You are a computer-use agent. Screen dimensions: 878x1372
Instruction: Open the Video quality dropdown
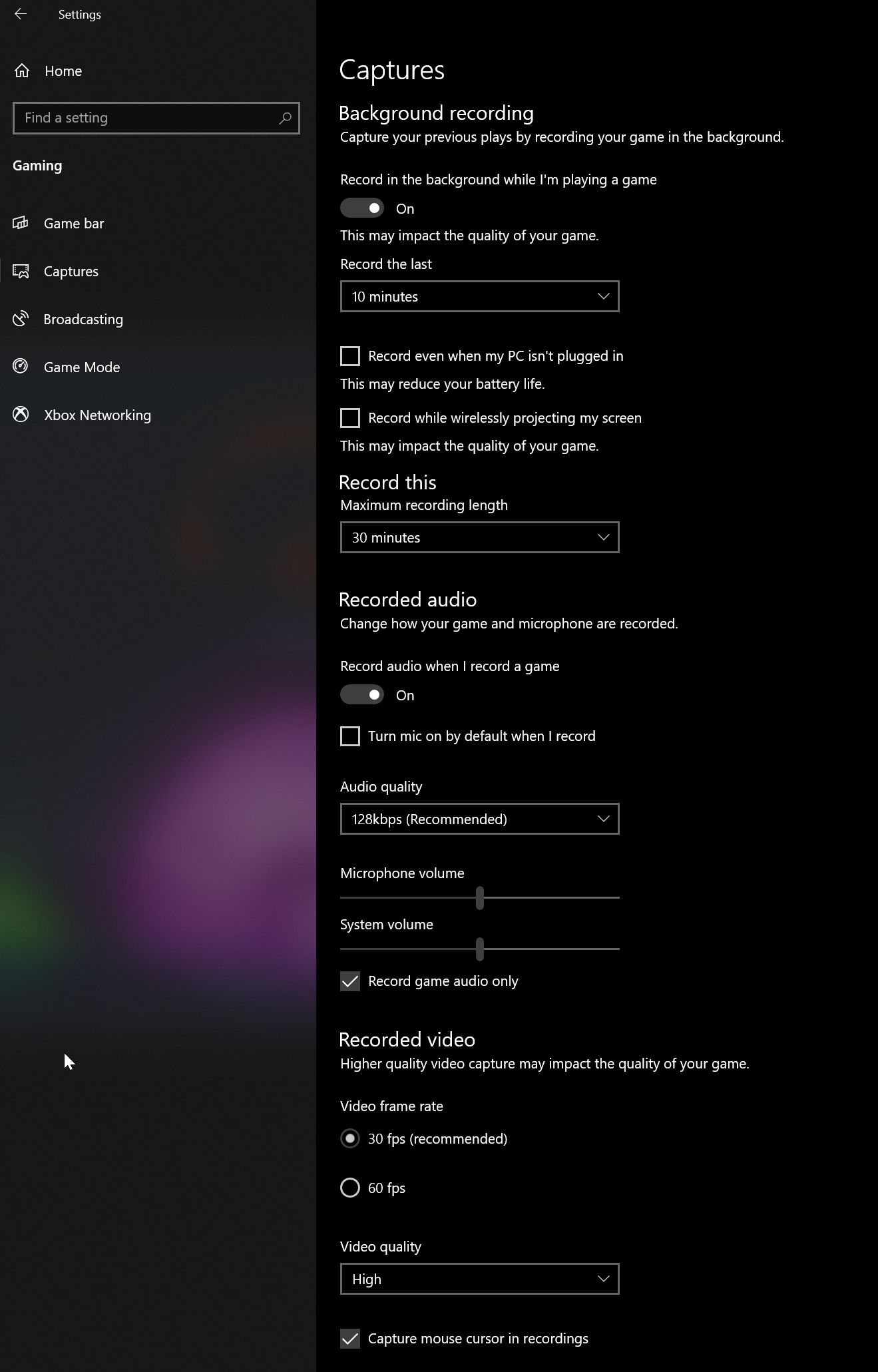coord(479,1279)
